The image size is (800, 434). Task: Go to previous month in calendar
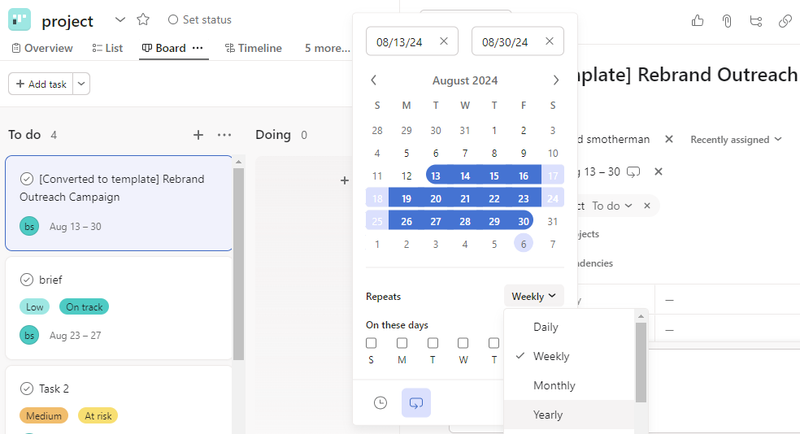pyautogui.click(x=373, y=80)
